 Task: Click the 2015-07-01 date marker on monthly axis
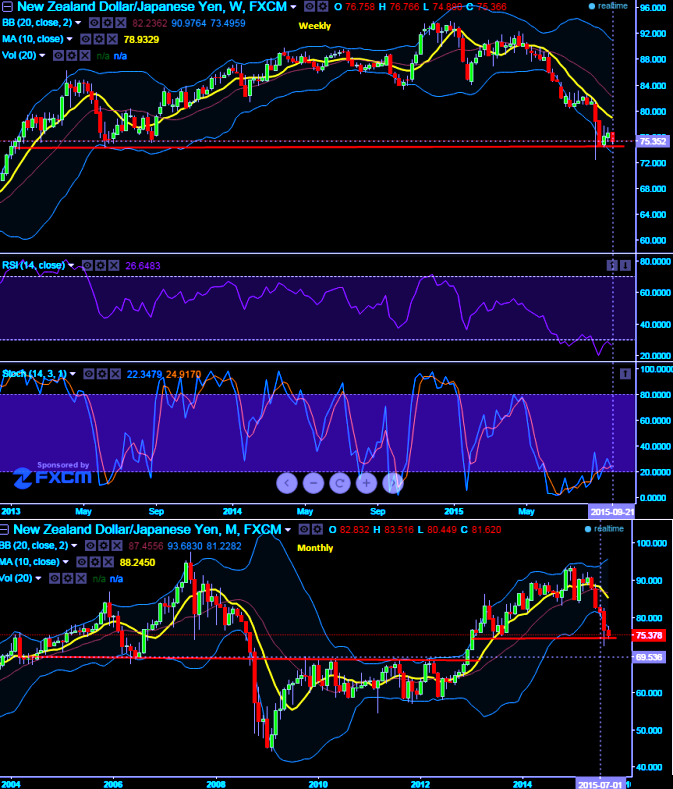[x=600, y=784]
